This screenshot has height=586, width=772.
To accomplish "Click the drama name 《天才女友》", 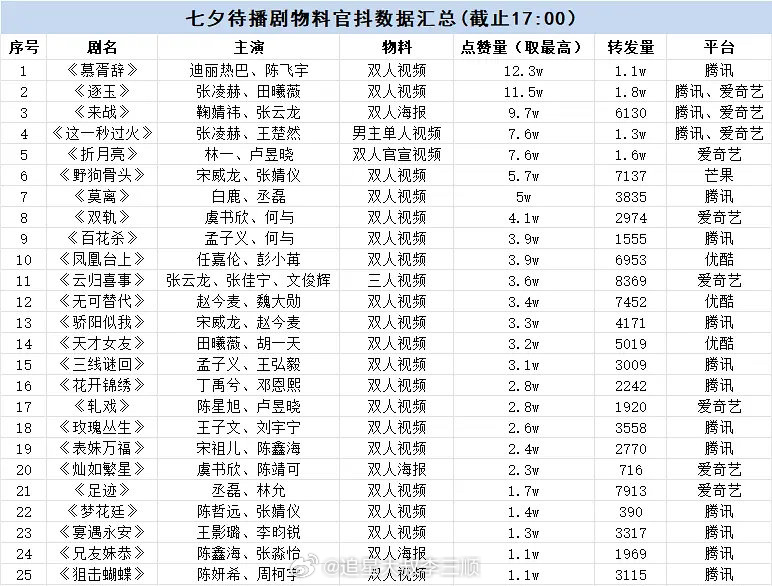I will 102,344.
